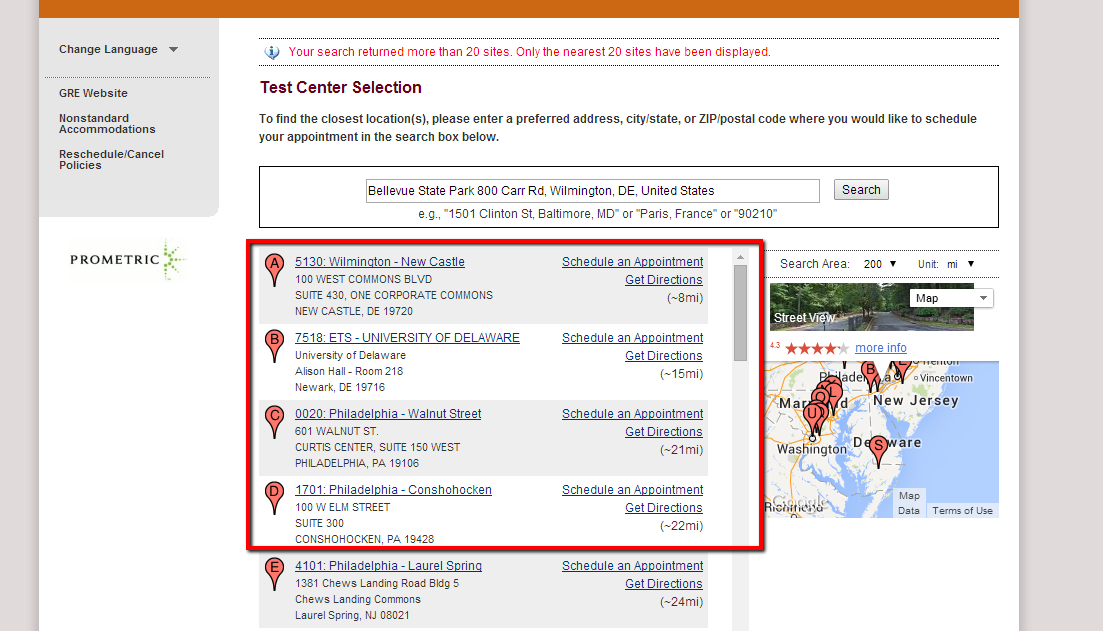Click the Newark, DE 19716 address line
This screenshot has height=631, width=1103.
coord(340,388)
